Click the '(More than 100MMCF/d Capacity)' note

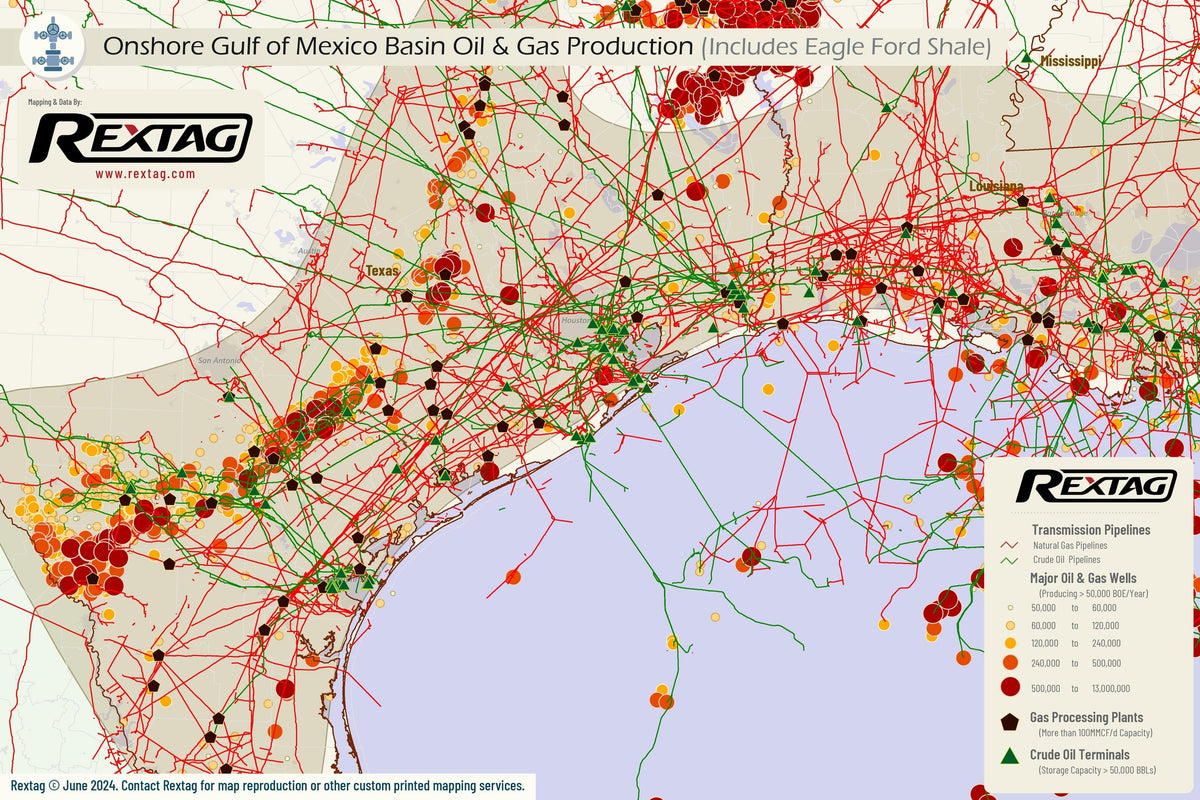(1095, 733)
